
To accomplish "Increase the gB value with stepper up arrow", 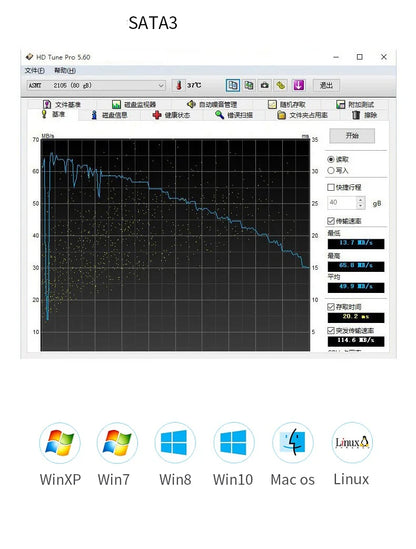I will click(360, 200).
